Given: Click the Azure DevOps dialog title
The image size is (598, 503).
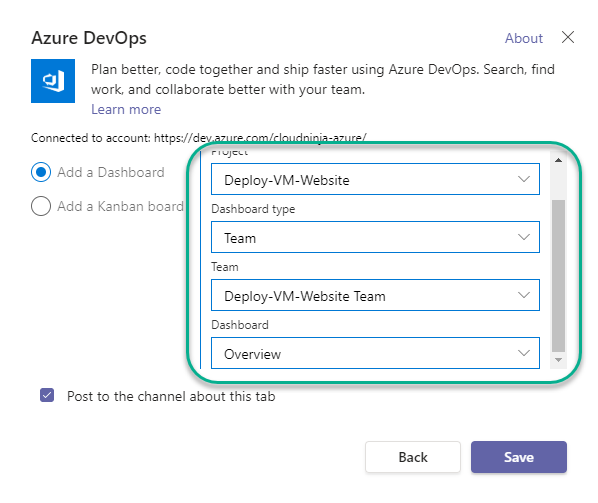Looking at the screenshot, I should click(89, 38).
